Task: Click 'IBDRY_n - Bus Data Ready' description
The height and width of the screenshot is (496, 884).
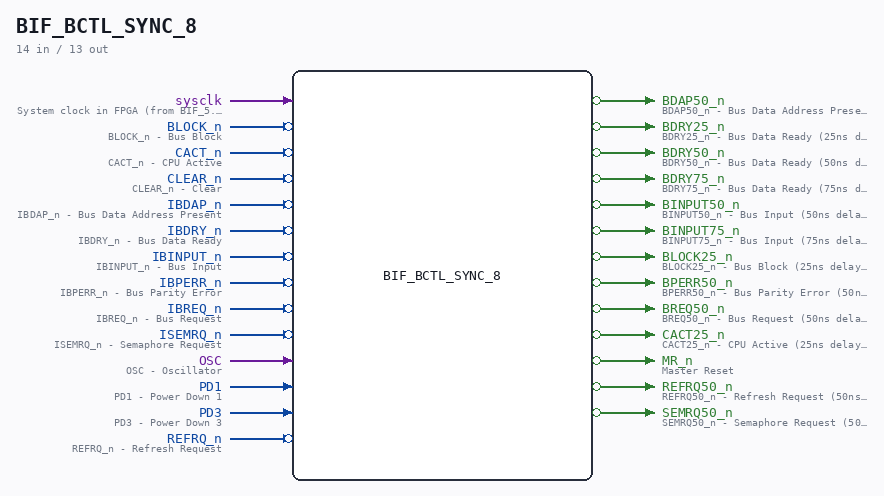Action: tap(150, 240)
